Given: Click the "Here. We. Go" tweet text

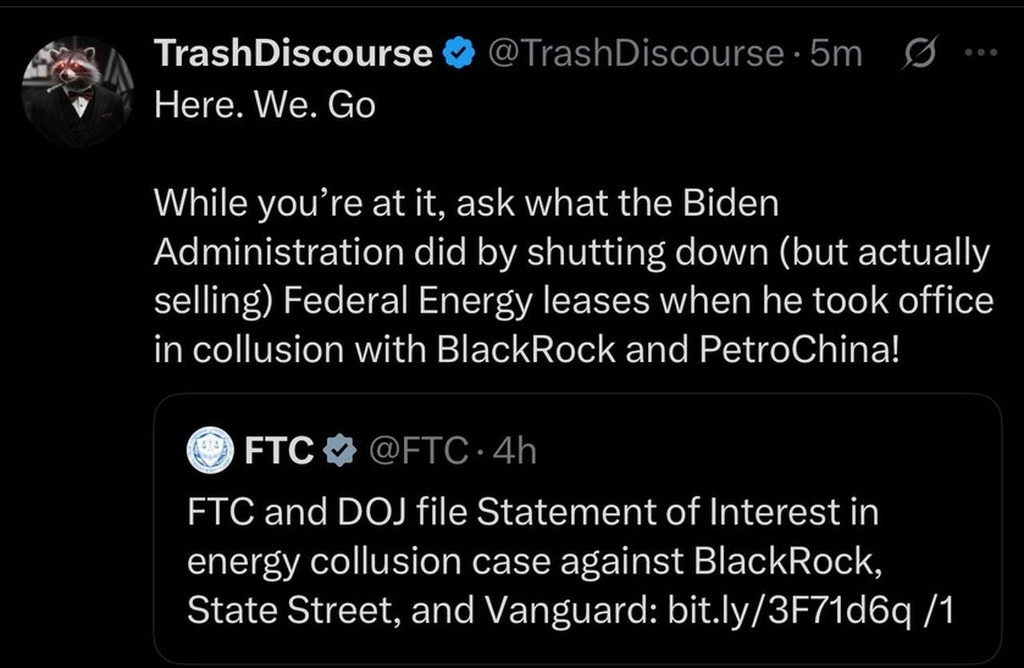Looking at the screenshot, I should point(265,104).
